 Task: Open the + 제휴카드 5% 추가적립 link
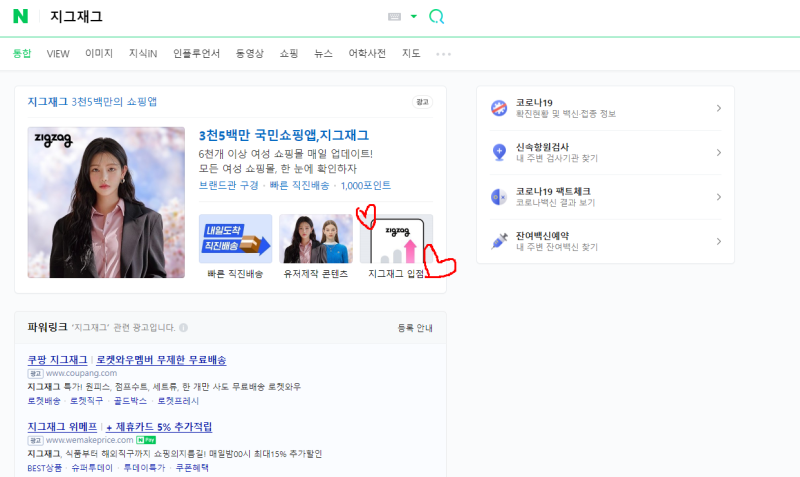click(x=159, y=427)
